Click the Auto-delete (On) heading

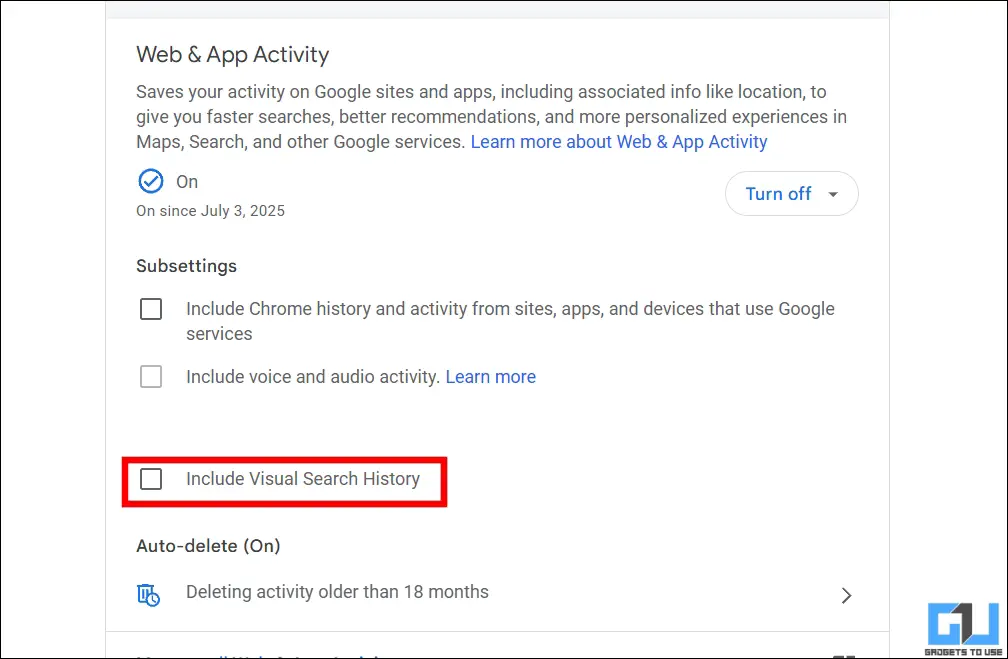[208, 546]
